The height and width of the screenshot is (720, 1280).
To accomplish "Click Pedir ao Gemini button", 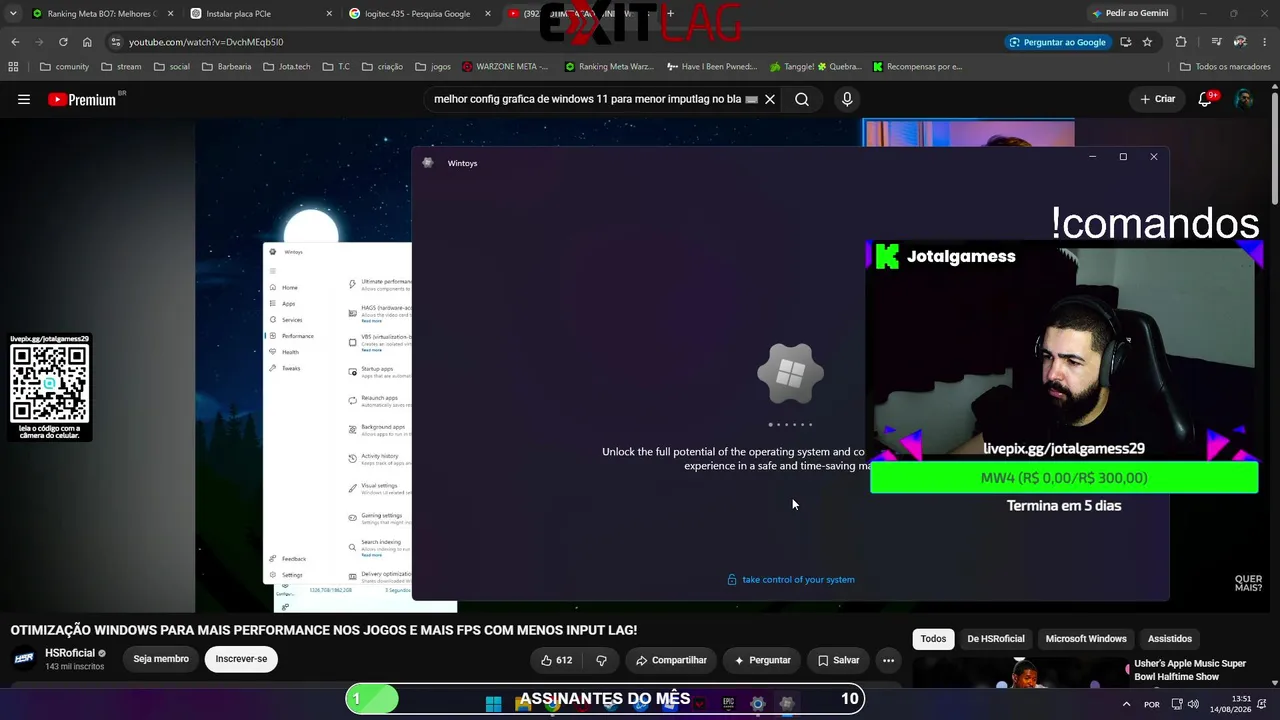I will coord(1130,13).
